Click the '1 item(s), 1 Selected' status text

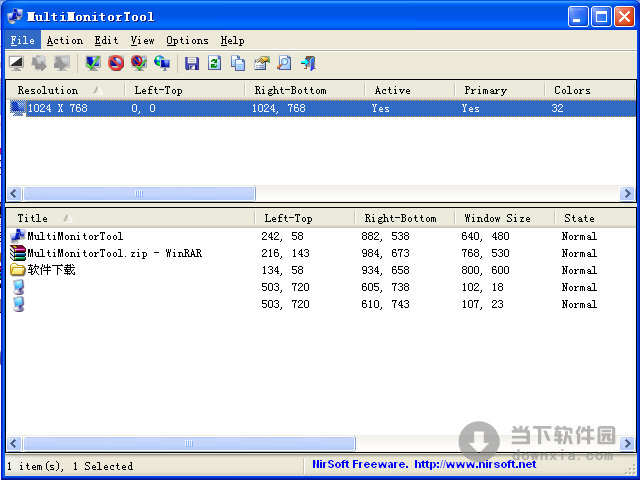point(70,466)
